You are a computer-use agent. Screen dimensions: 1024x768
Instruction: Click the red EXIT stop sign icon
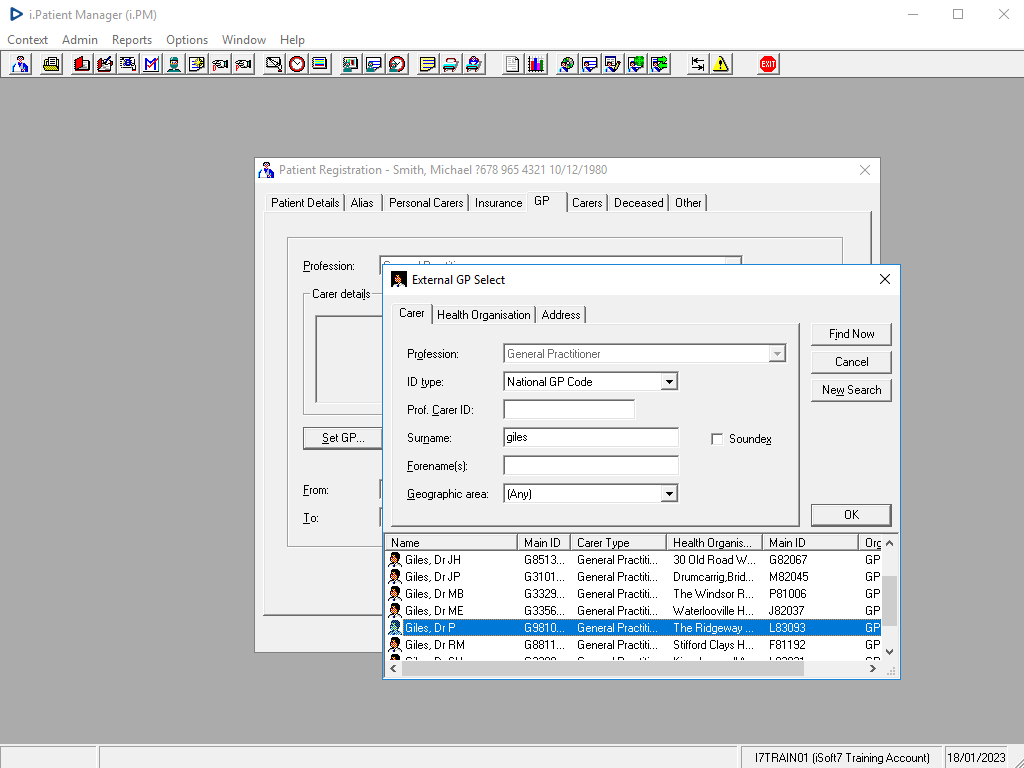pyautogui.click(x=768, y=64)
